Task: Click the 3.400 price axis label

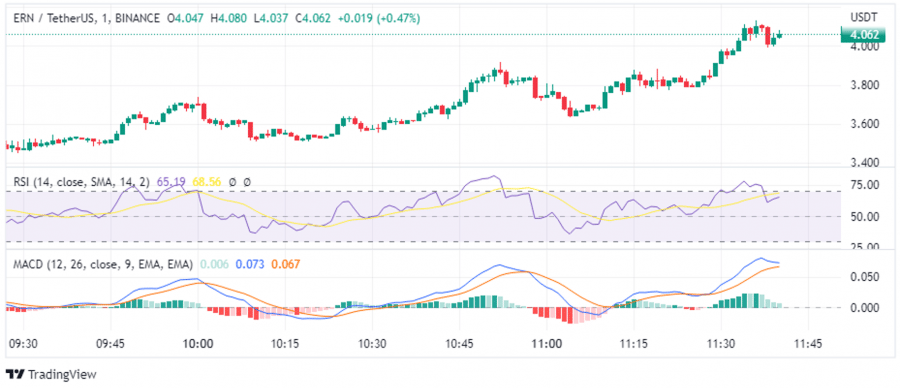Action: pyautogui.click(x=864, y=162)
